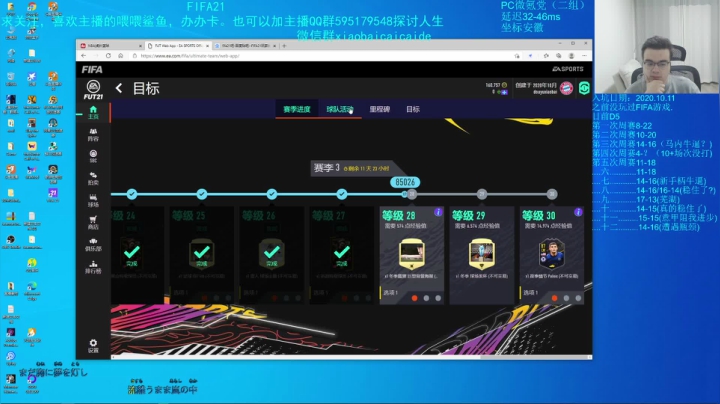The width and height of the screenshot is (720, 404).
Task: Open the completed 等级 27 reward card
Action: pyautogui.click(x=342, y=255)
